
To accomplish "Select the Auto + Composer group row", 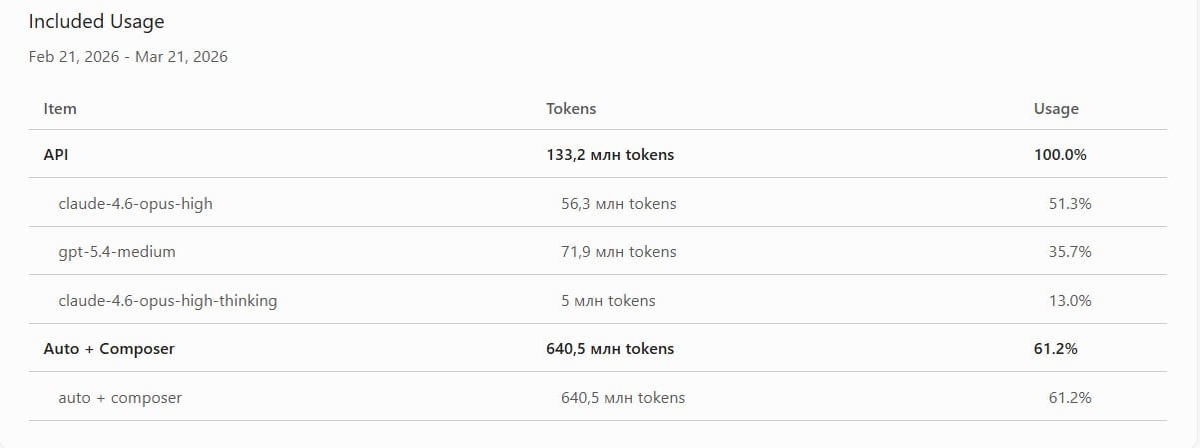I will point(109,349).
